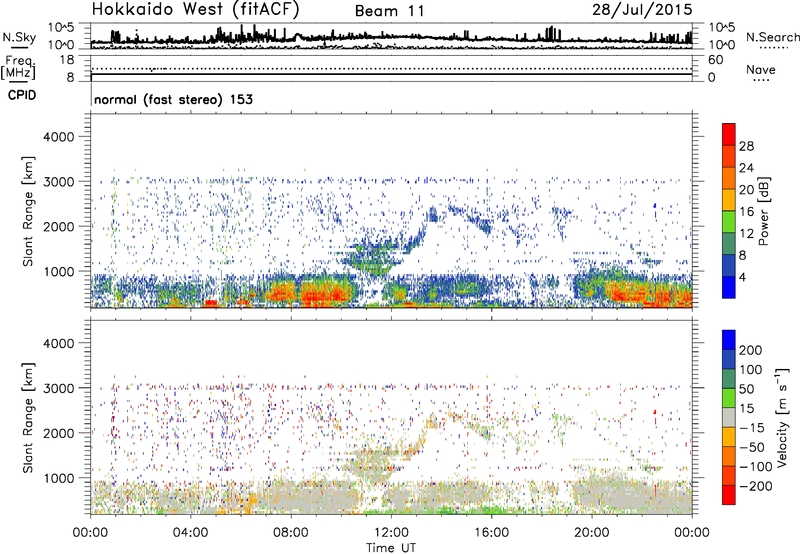Click the '12:00' time axis tick
This screenshot has height=554, width=800.
point(391,533)
